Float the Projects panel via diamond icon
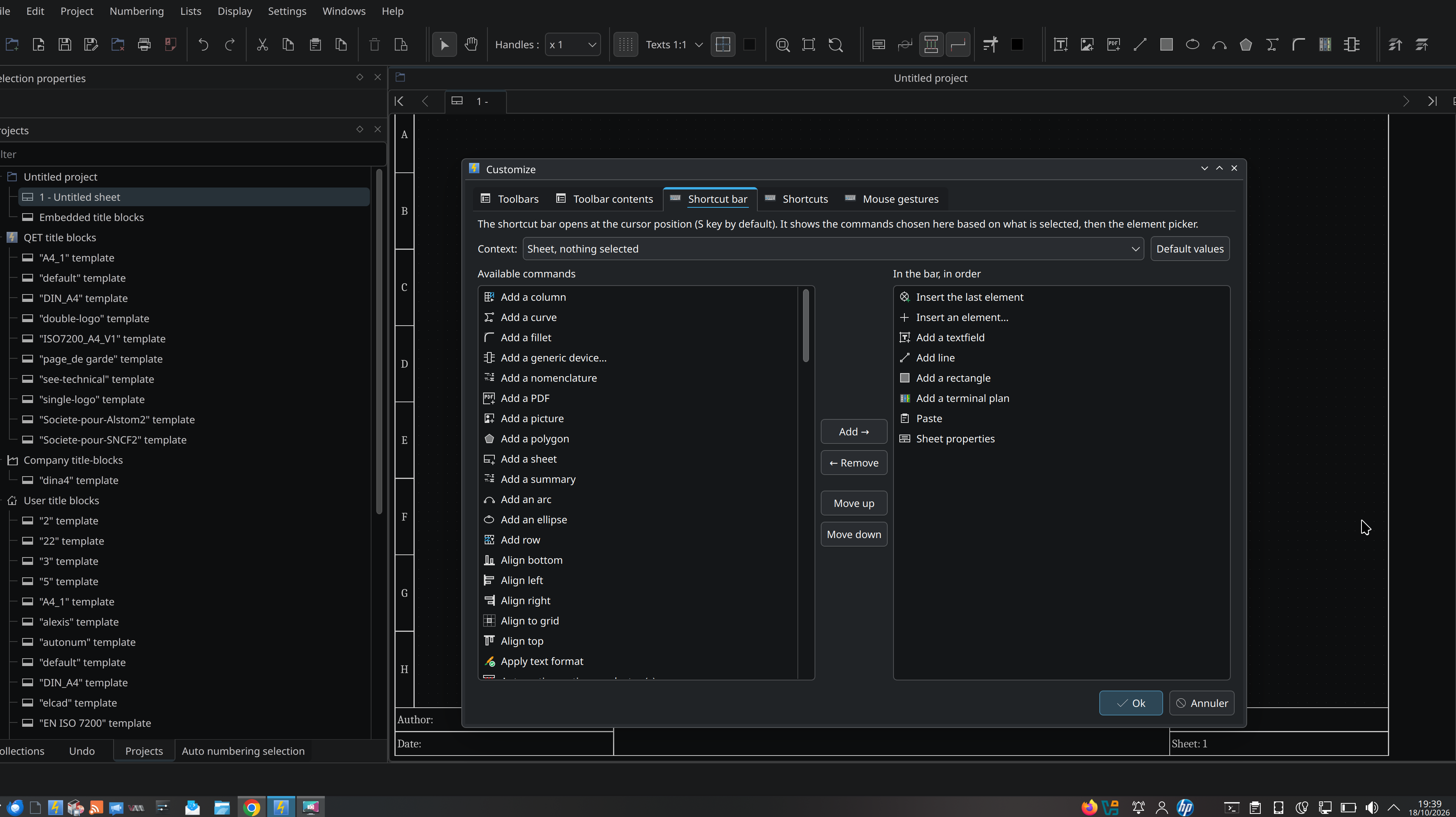The height and width of the screenshot is (817, 1456). click(x=359, y=130)
